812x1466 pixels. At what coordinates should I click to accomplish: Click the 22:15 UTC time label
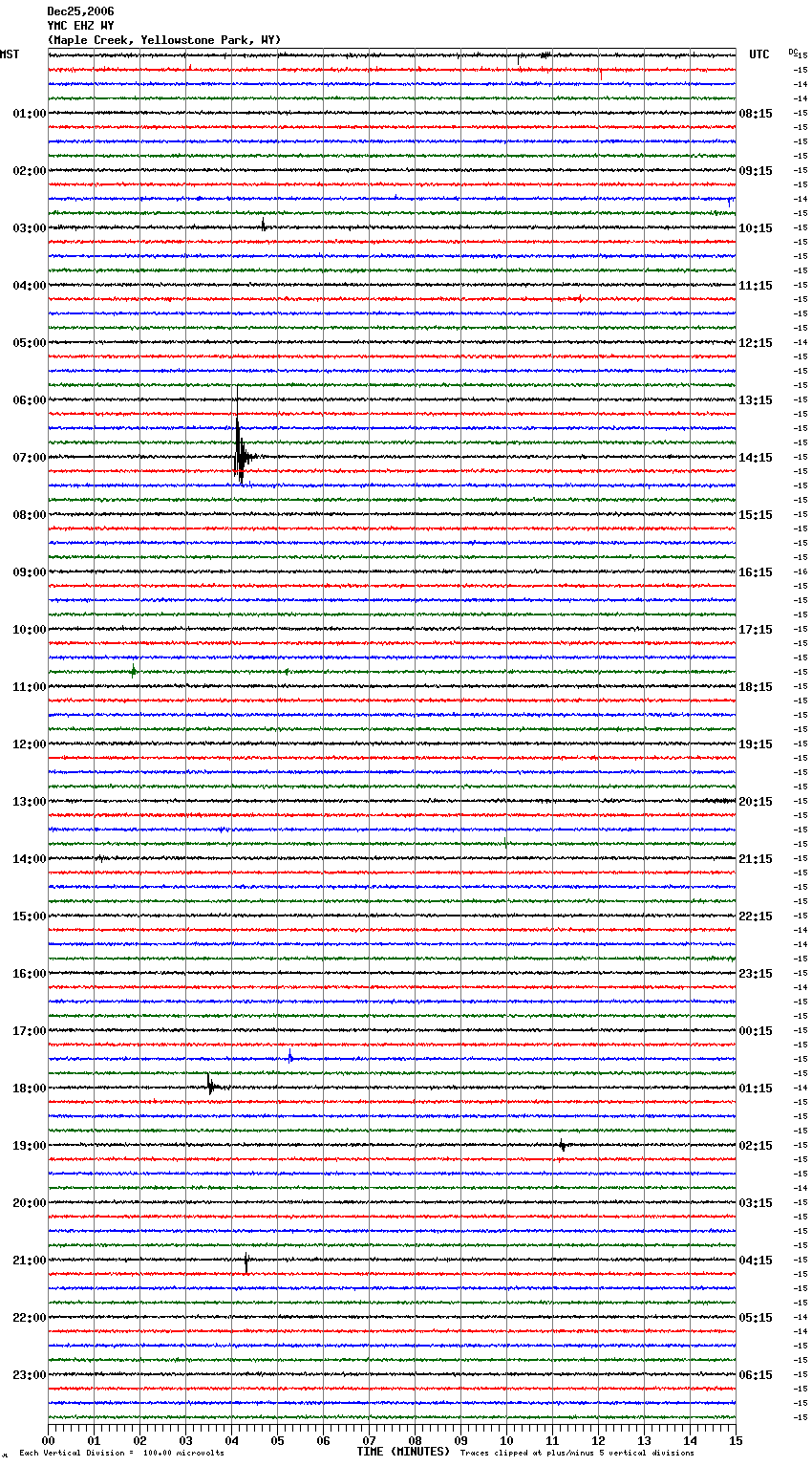(756, 916)
